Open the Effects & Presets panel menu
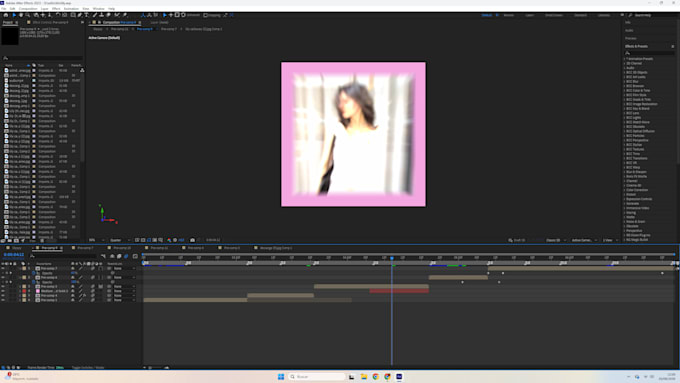 click(673, 46)
